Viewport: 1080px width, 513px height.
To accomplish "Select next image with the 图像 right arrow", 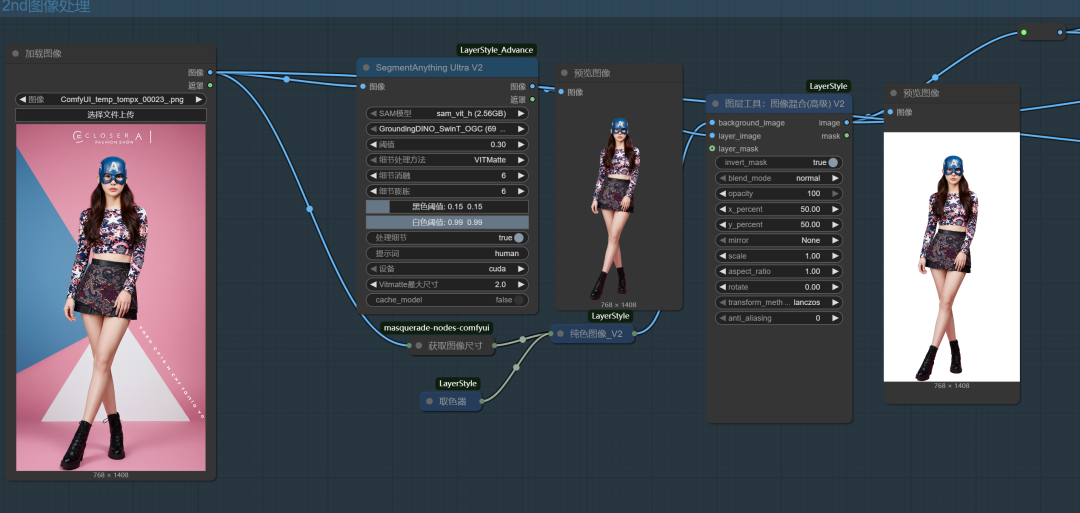I will [x=199, y=99].
